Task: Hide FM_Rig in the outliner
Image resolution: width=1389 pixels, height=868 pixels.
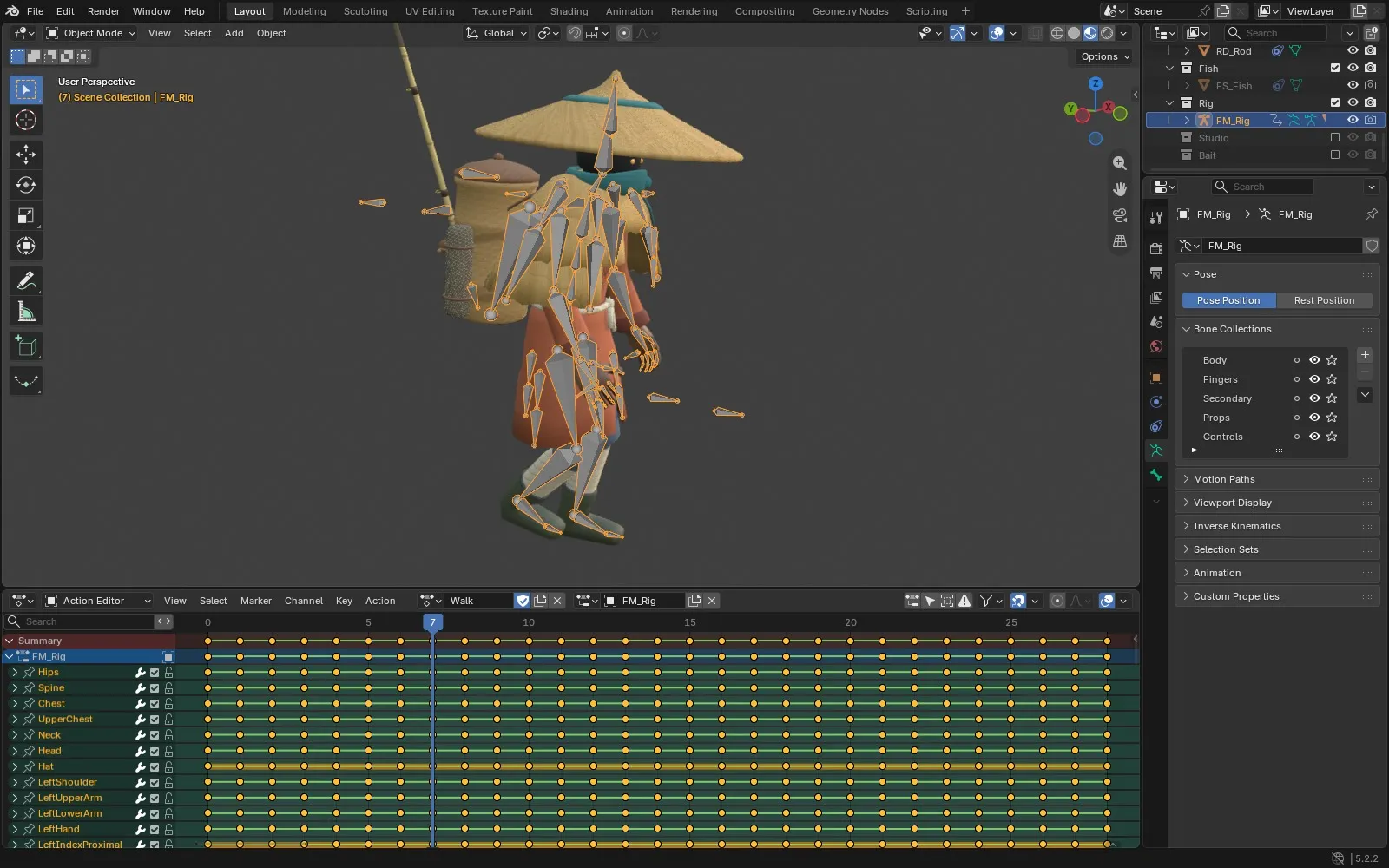Action: [x=1353, y=121]
